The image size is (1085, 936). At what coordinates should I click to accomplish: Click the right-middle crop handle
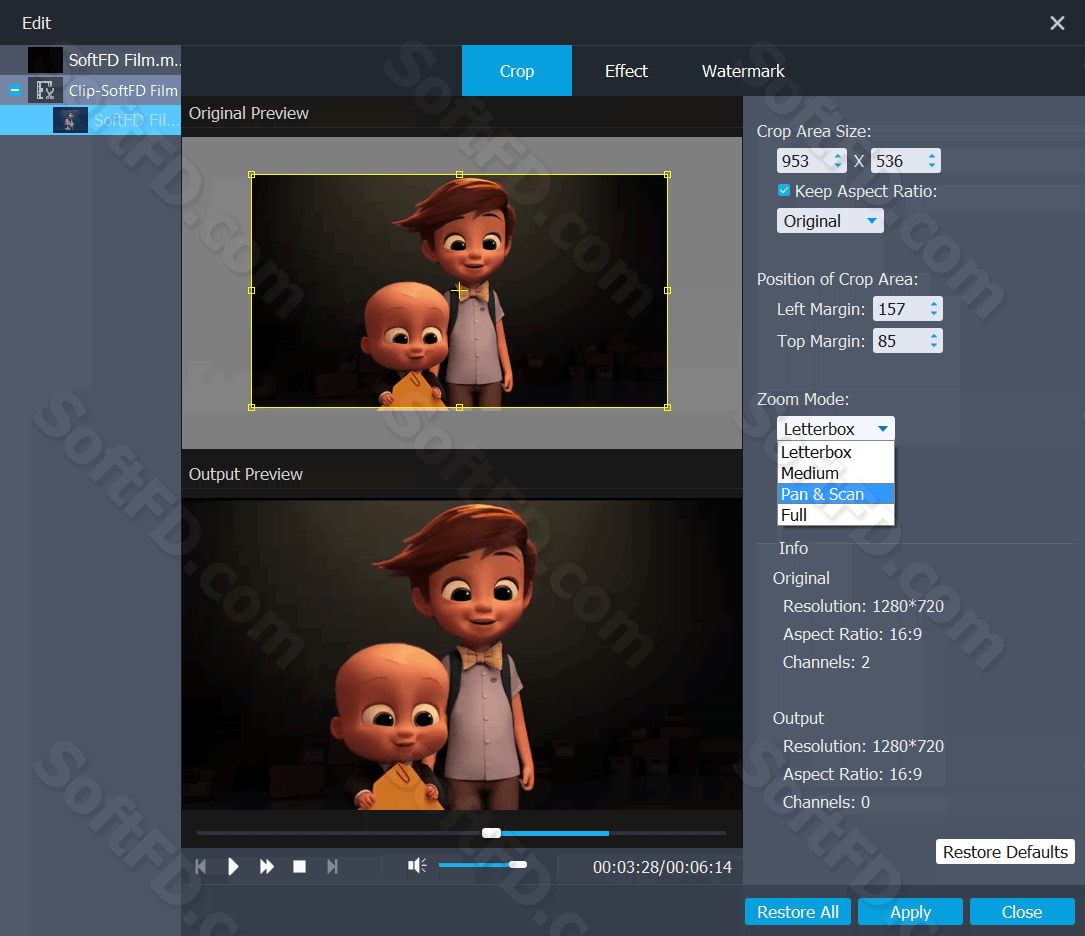tap(667, 291)
